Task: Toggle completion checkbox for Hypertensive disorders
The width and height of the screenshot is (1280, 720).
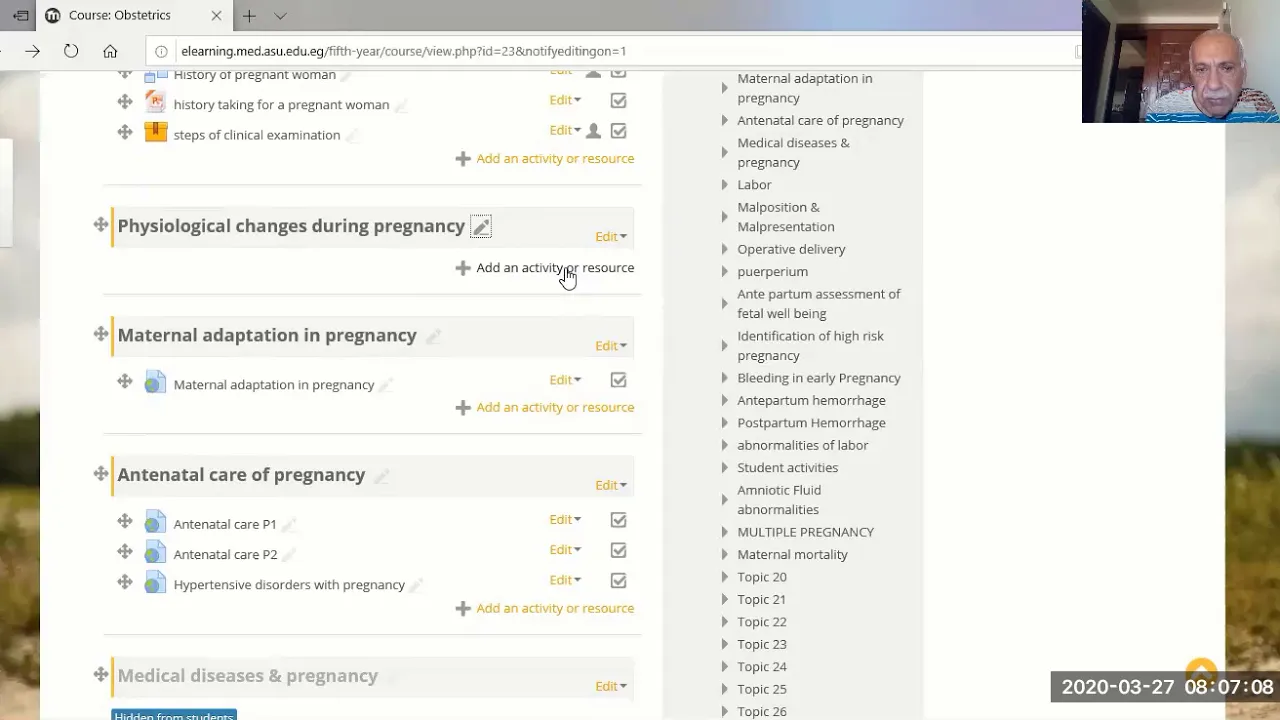Action: pos(618,580)
